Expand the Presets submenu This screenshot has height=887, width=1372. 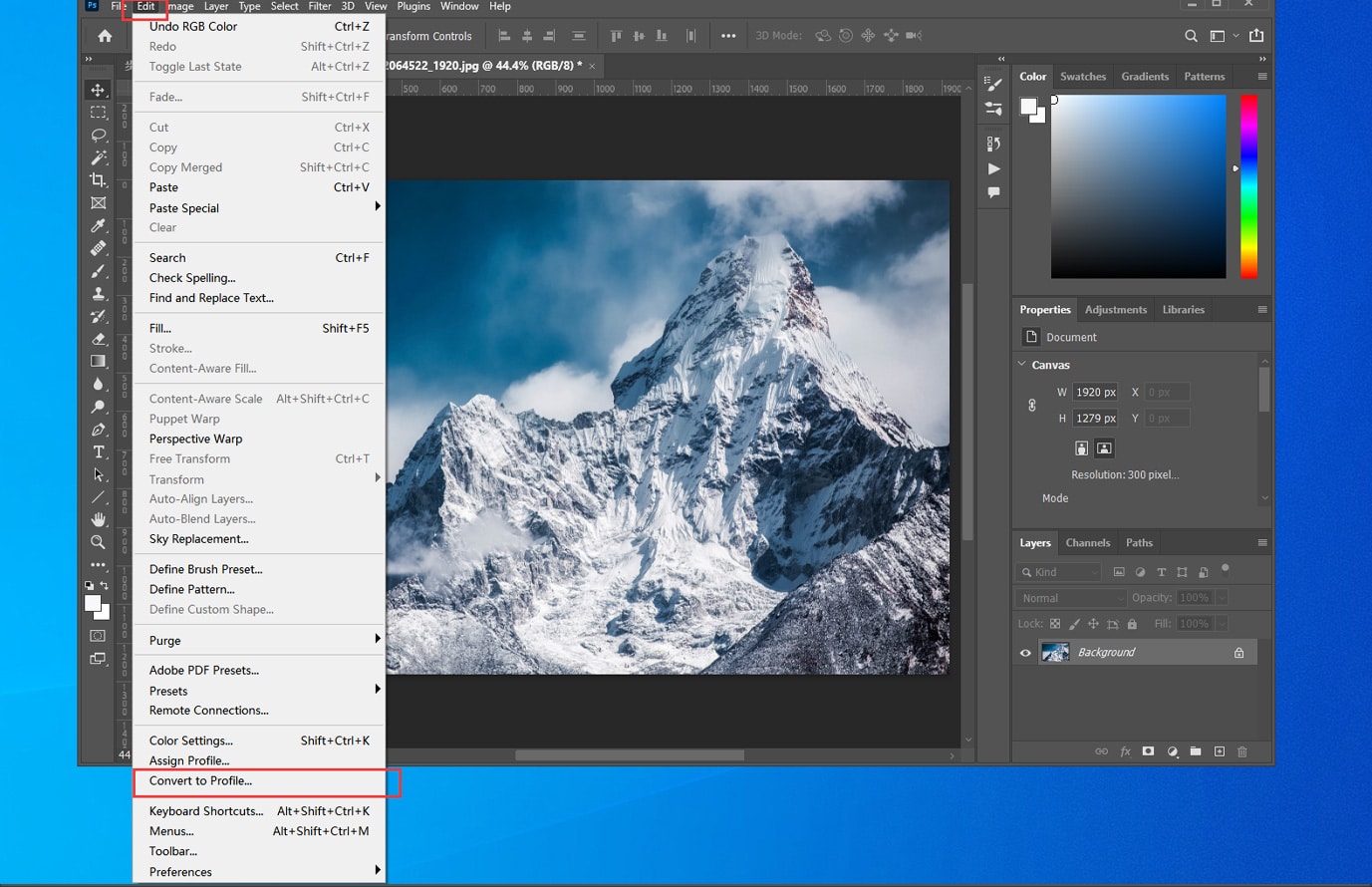259,691
